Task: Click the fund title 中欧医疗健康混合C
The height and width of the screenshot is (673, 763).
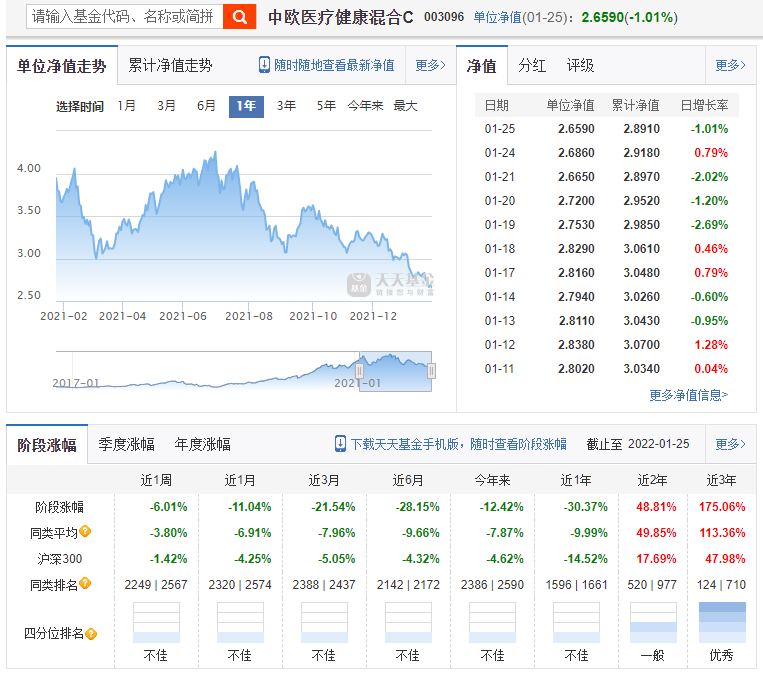Action: pos(341,18)
